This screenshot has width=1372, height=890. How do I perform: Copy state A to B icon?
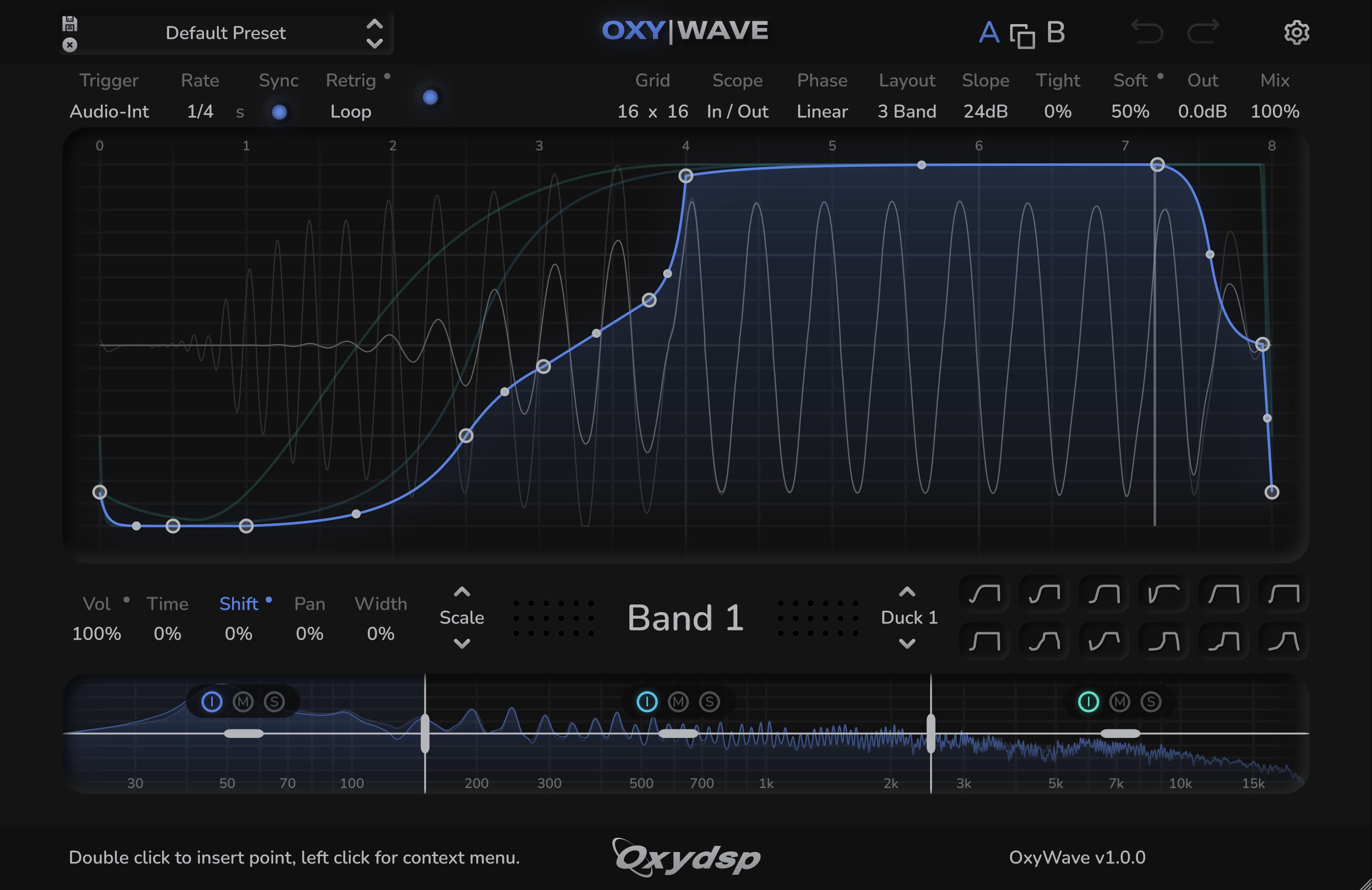1022,36
